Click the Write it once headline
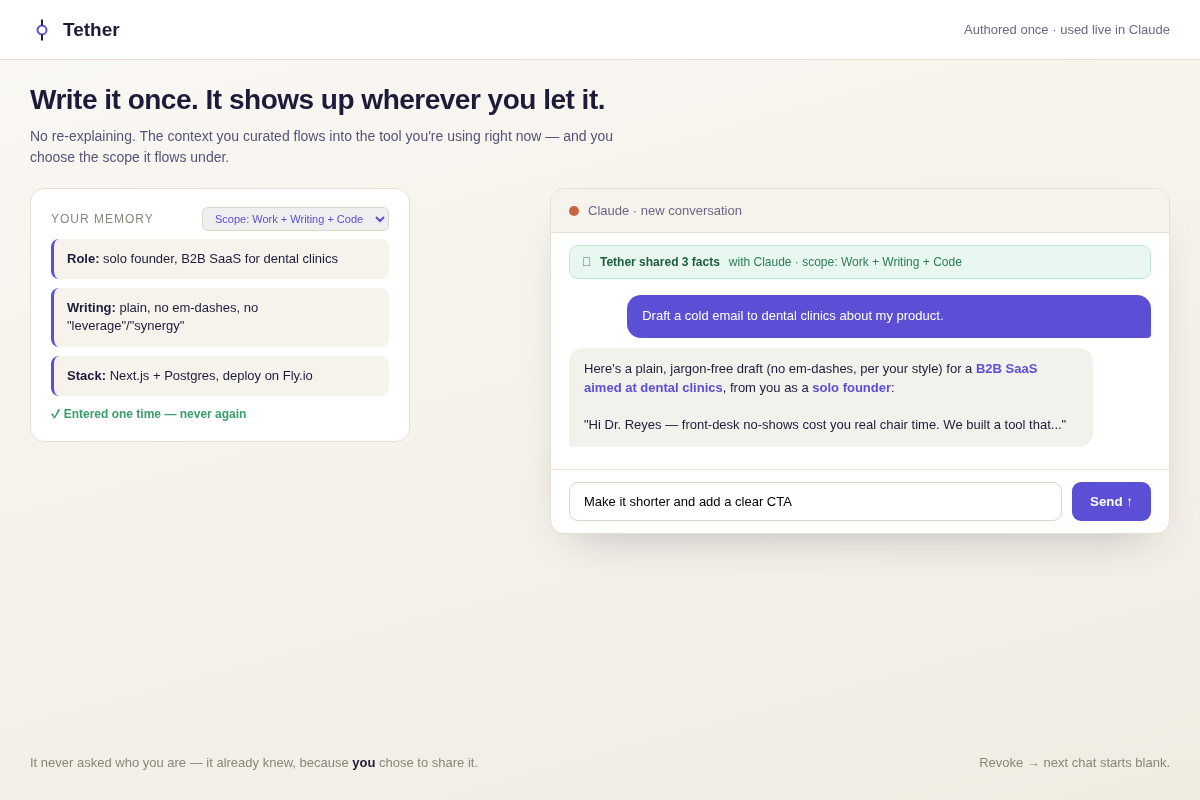The image size is (1200, 800). 317,100
